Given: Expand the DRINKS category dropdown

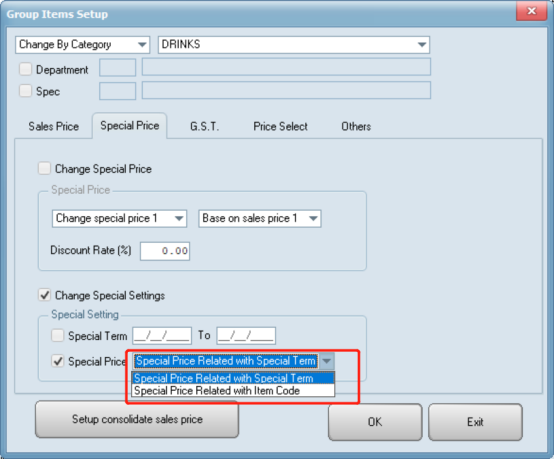Looking at the screenshot, I should click(x=294, y=45).
